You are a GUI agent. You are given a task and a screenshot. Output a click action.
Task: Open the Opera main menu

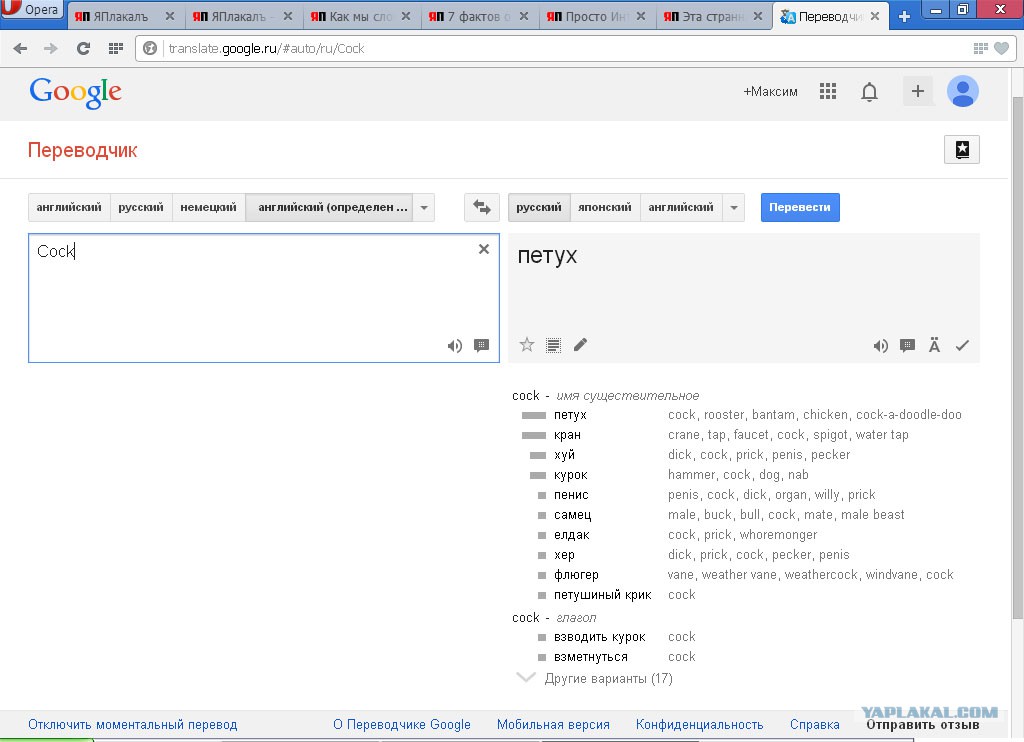point(32,9)
